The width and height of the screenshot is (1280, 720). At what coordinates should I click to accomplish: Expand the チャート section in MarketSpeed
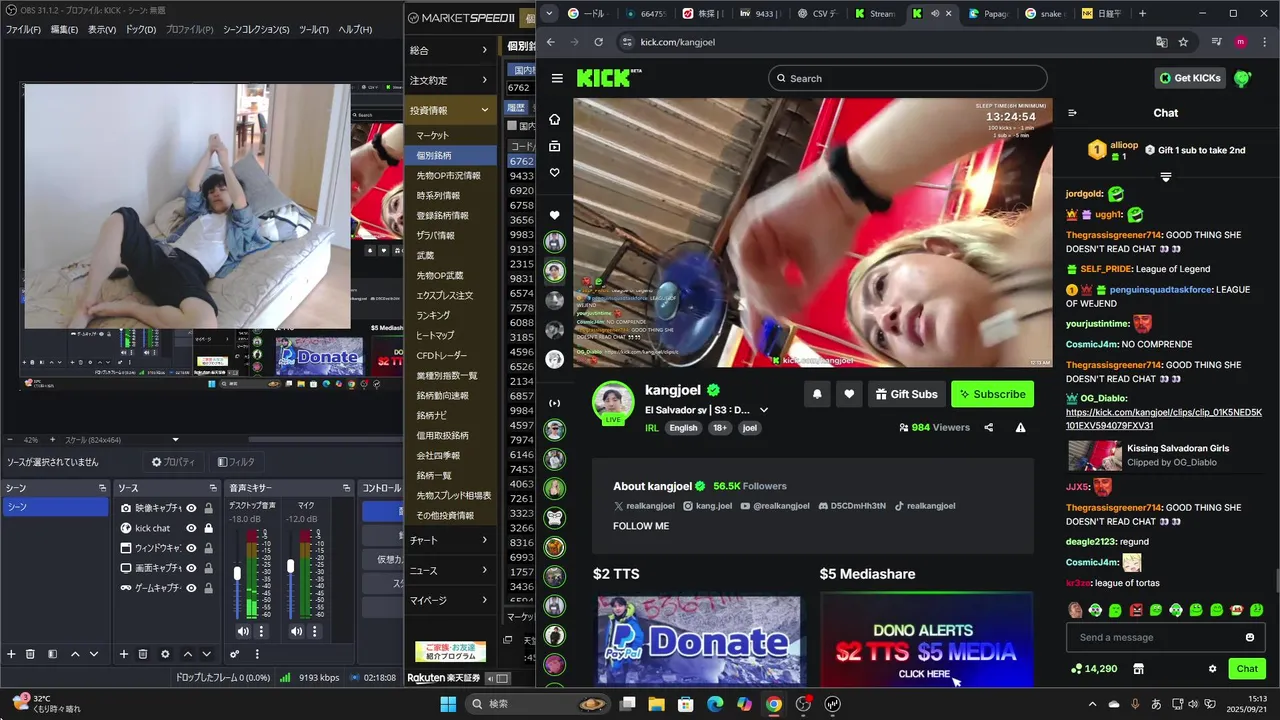click(450, 540)
